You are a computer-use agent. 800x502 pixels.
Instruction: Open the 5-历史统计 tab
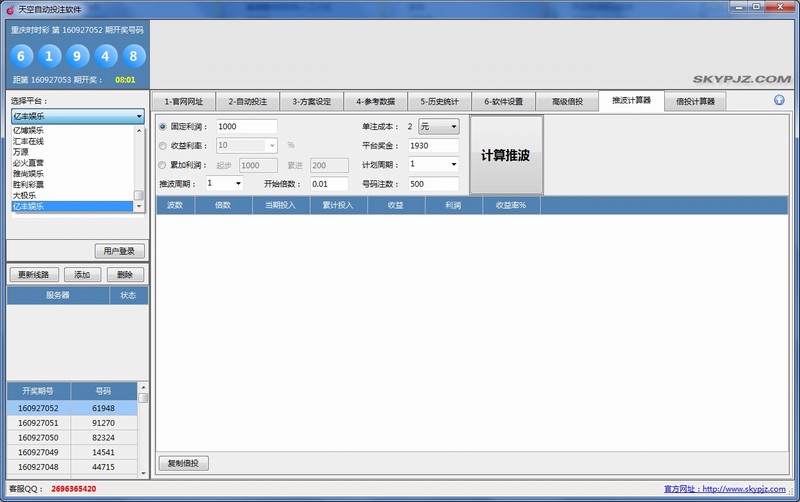440,101
